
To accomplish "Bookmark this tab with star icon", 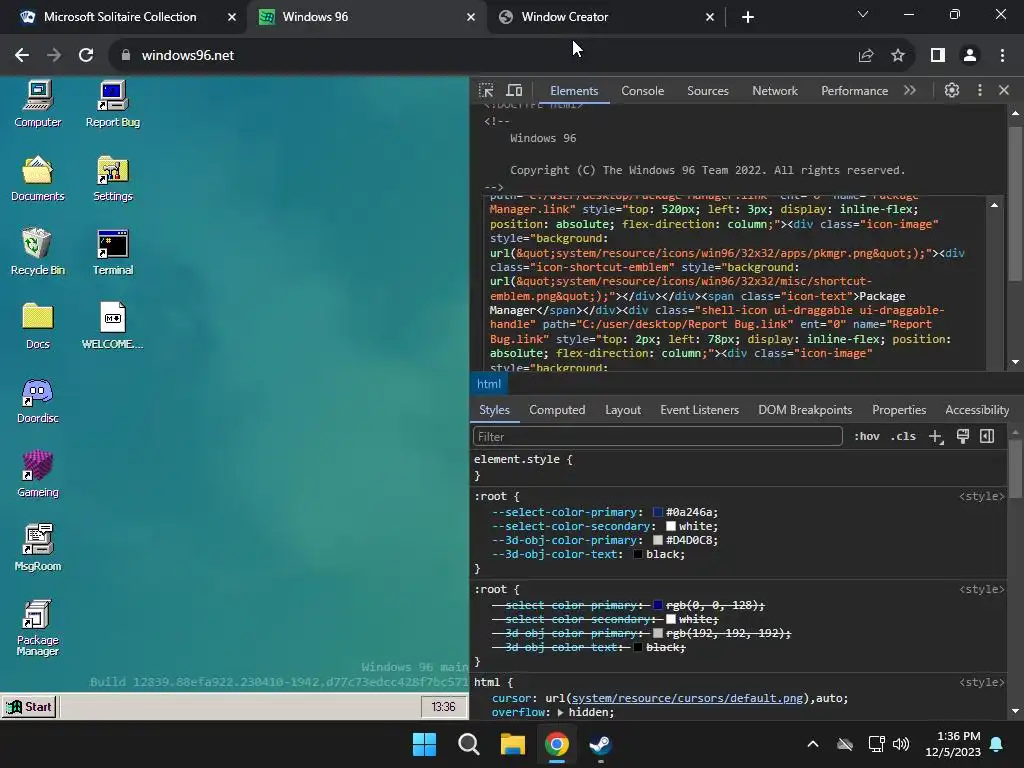I will coord(898,56).
